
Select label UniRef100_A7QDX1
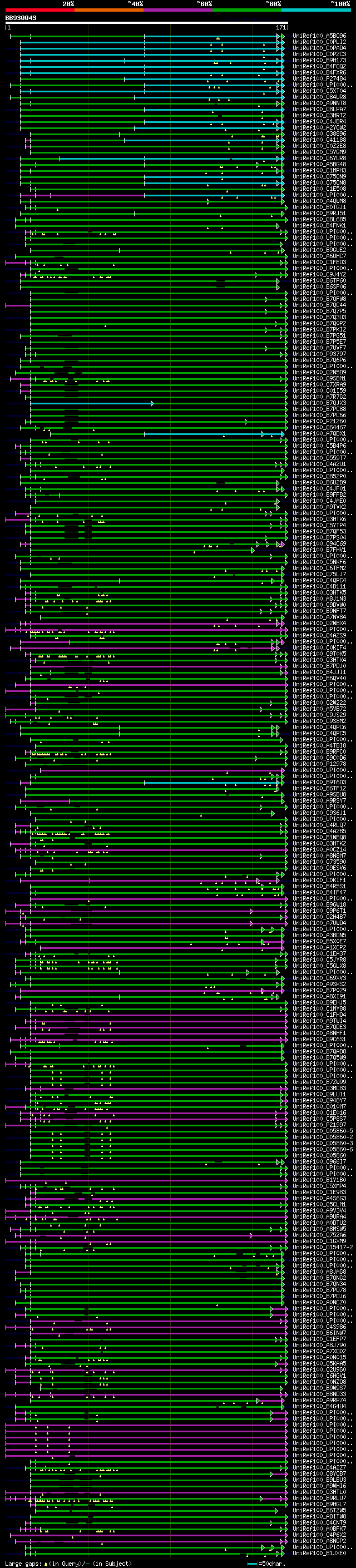pyautogui.click(x=319, y=433)
